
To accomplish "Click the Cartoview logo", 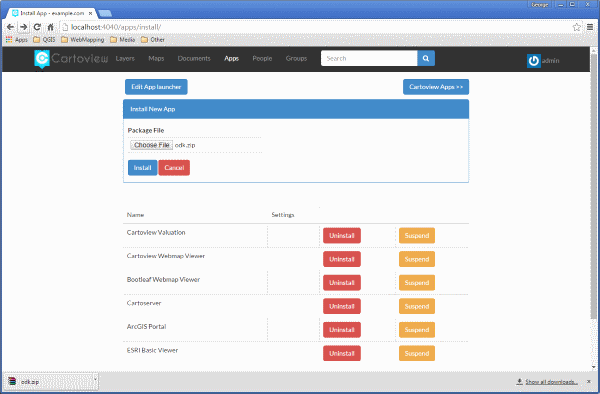I will pyautogui.click(x=71, y=59).
